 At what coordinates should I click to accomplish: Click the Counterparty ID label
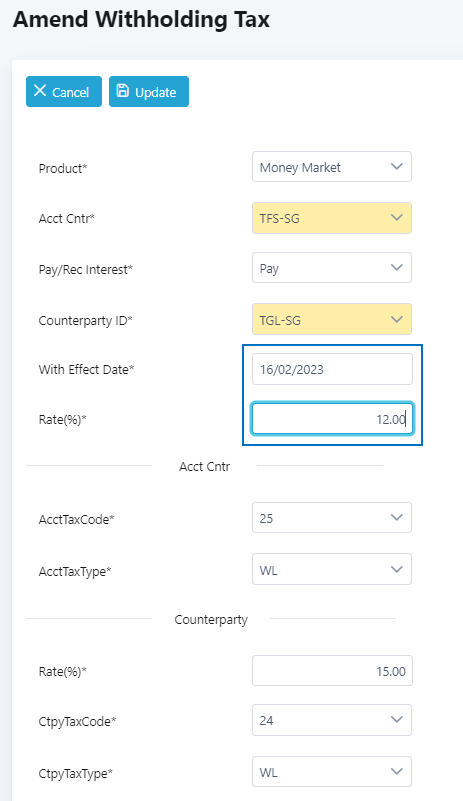coord(85,321)
